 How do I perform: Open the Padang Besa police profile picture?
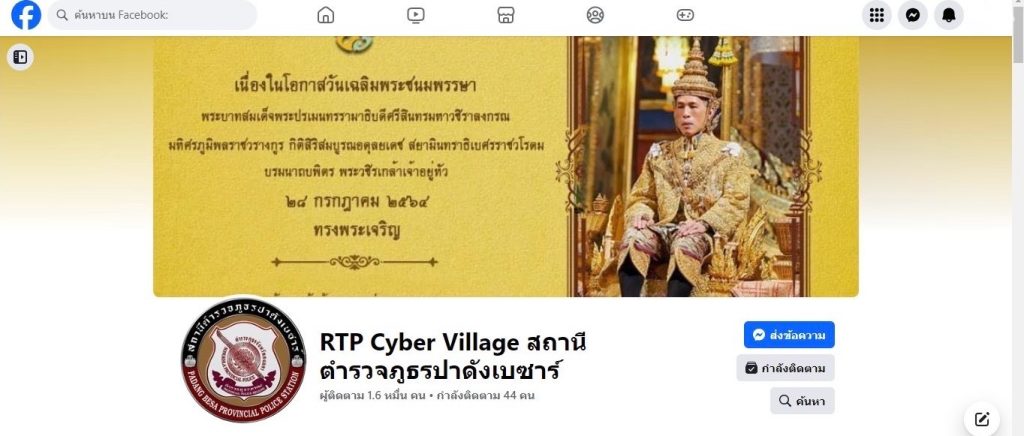pyautogui.click(x=243, y=360)
